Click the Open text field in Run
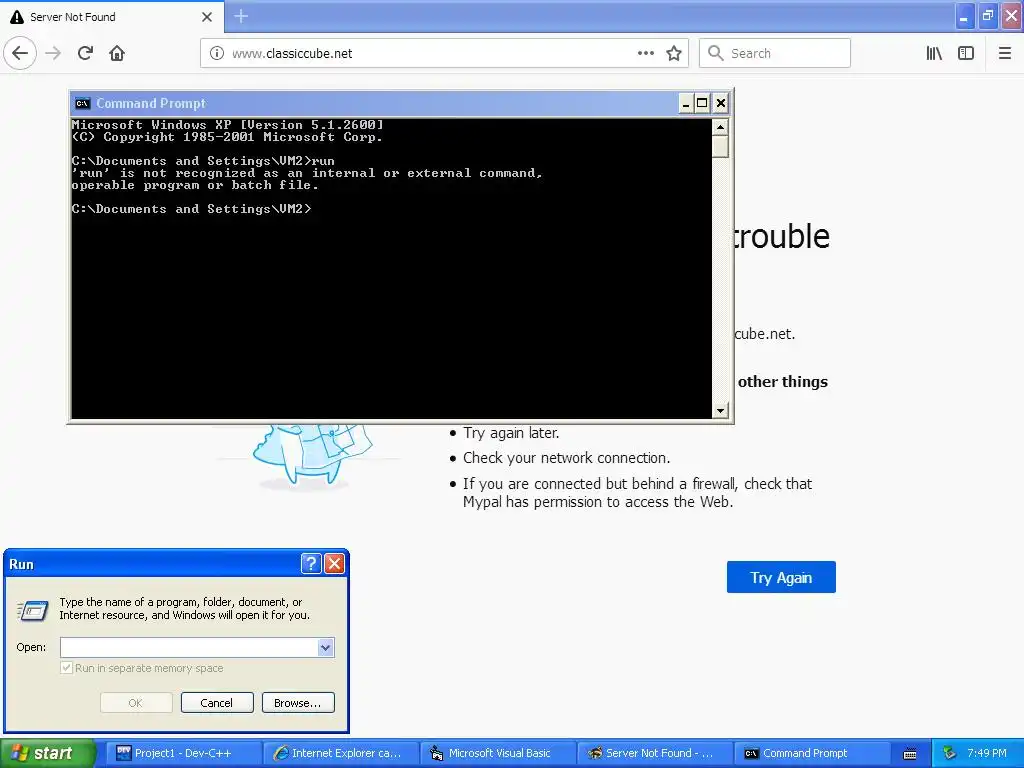Viewport: 1024px width, 768px height. (x=189, y=647)
